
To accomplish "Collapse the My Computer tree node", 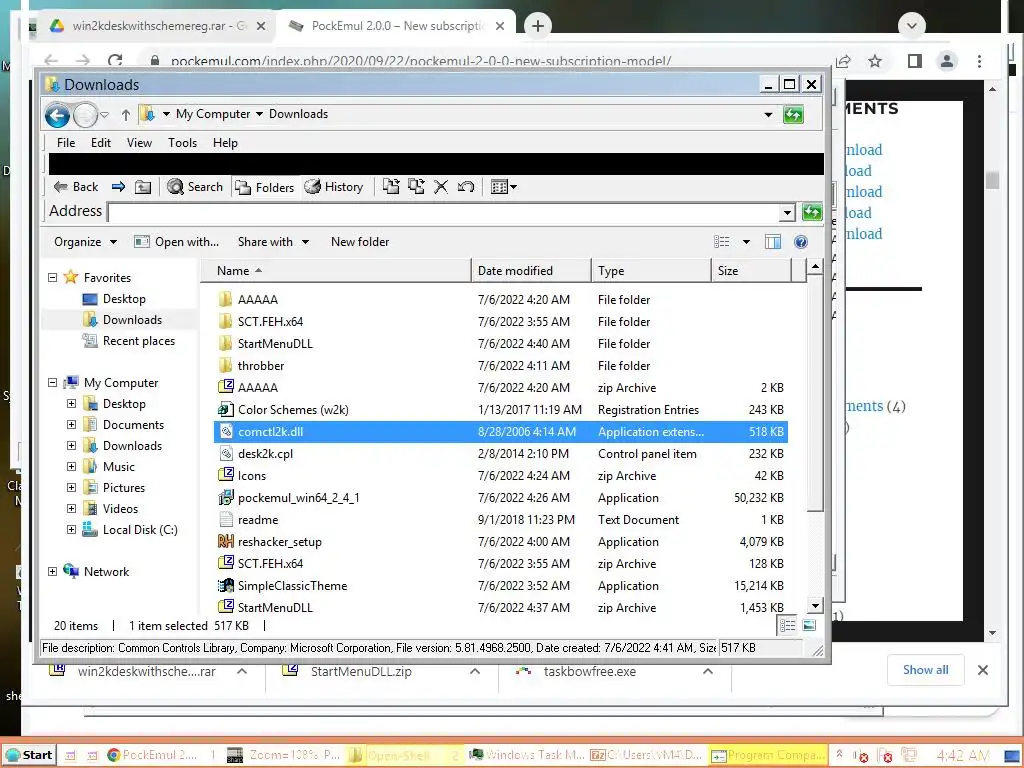I will point(52,383).
